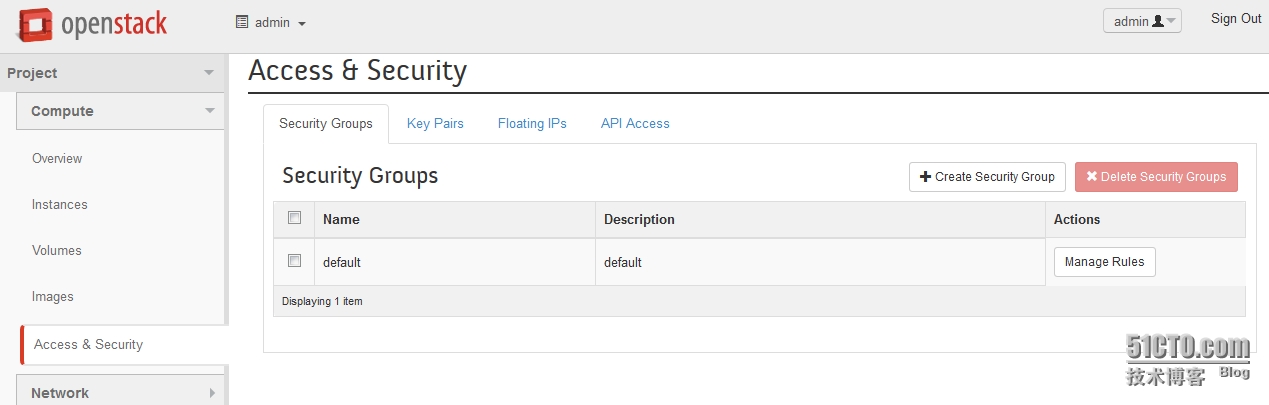Click the Sign Out link
This screenshot has height=405, width=1269.
tap(1236, 19)
